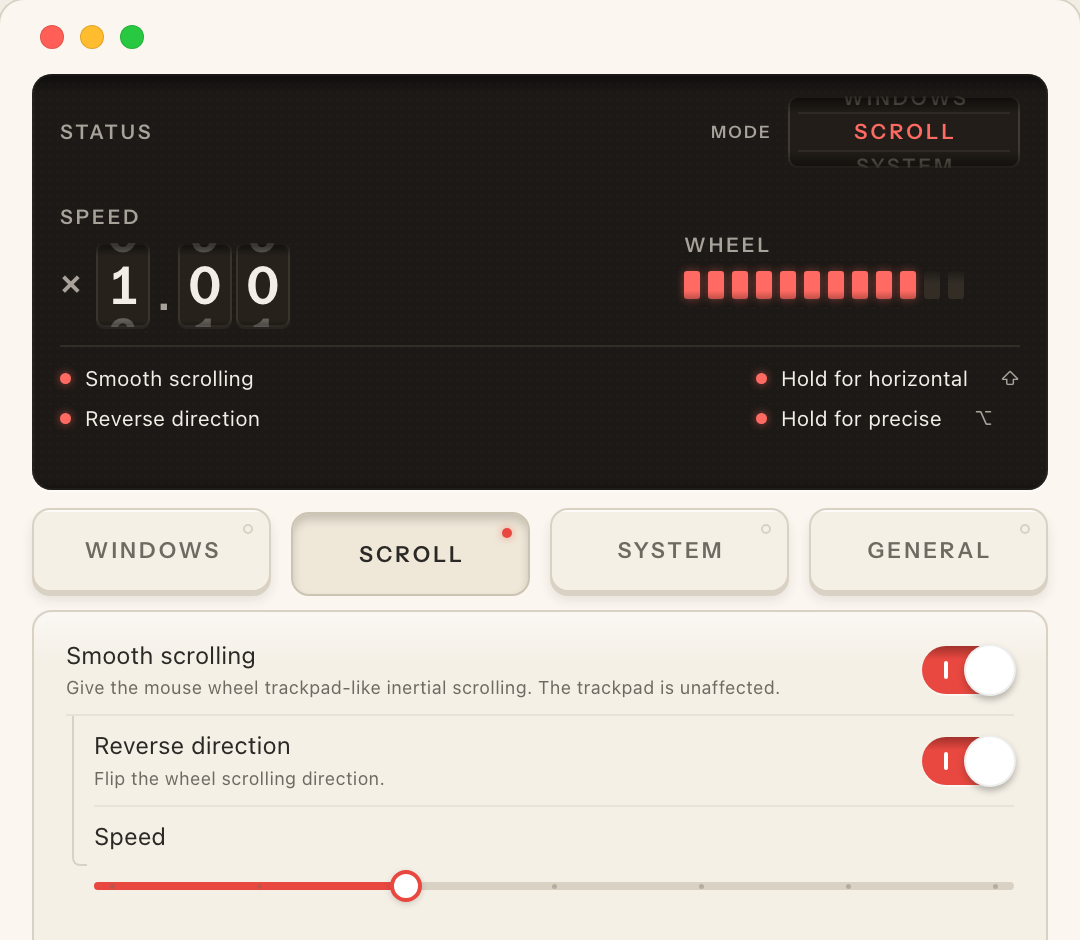Image resolution: width=1080 pixels, height=940 pixels.
Task: Click the red dot beside Hold for precise
Action: (x=761, y=418)
